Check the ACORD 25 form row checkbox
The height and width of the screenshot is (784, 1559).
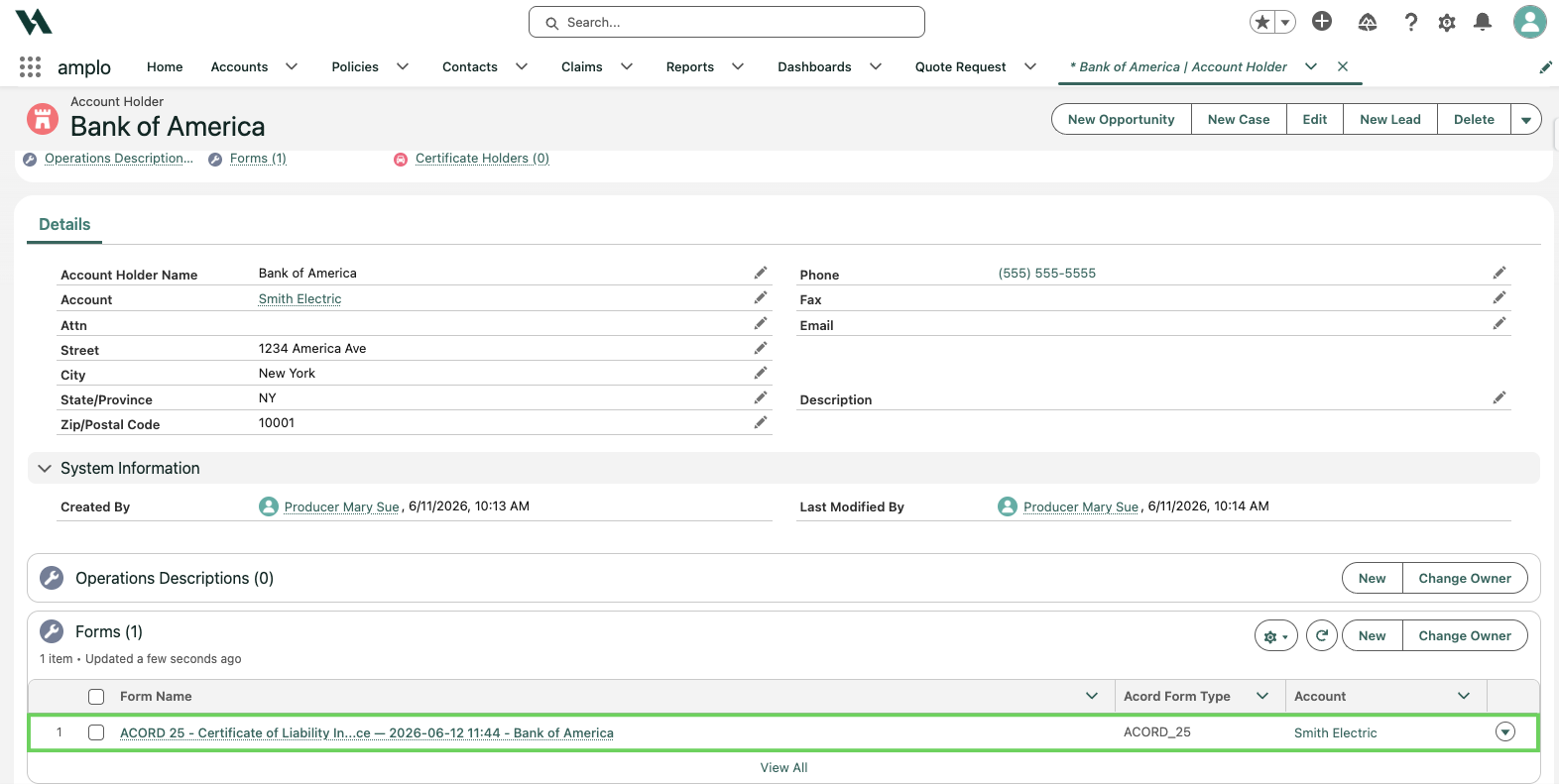96,732
